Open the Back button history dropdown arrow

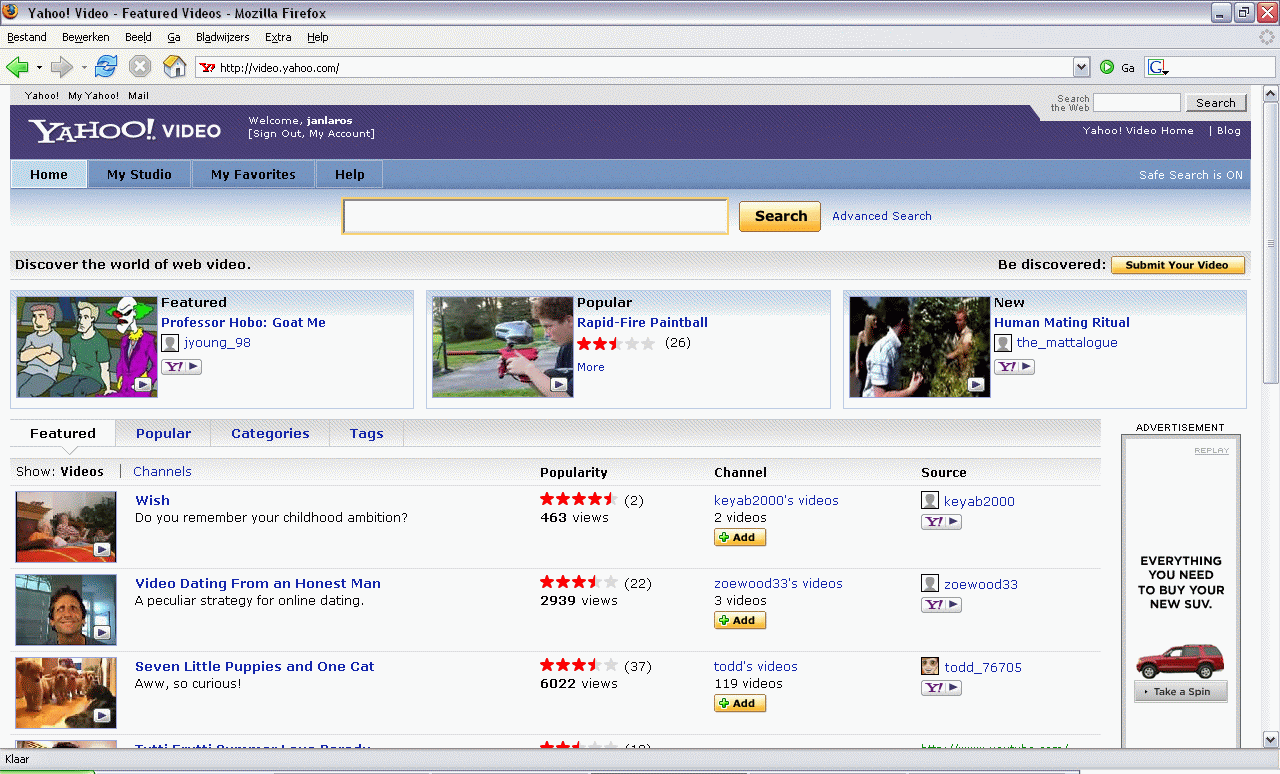(39, 67)
